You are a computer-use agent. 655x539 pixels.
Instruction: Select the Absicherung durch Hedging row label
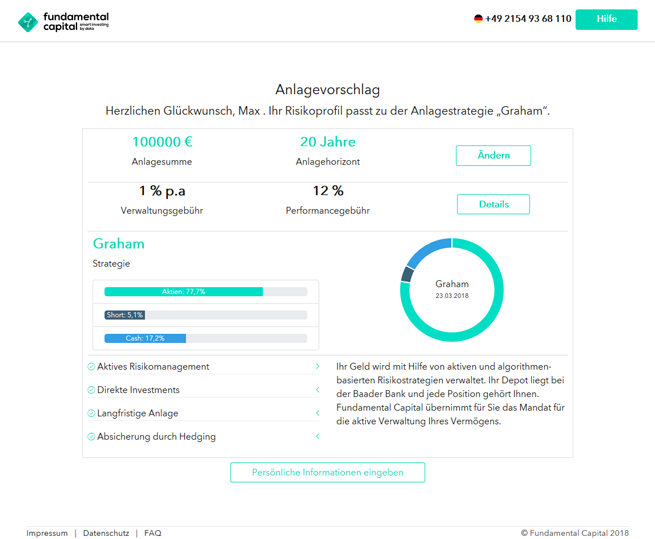point(156,437)
